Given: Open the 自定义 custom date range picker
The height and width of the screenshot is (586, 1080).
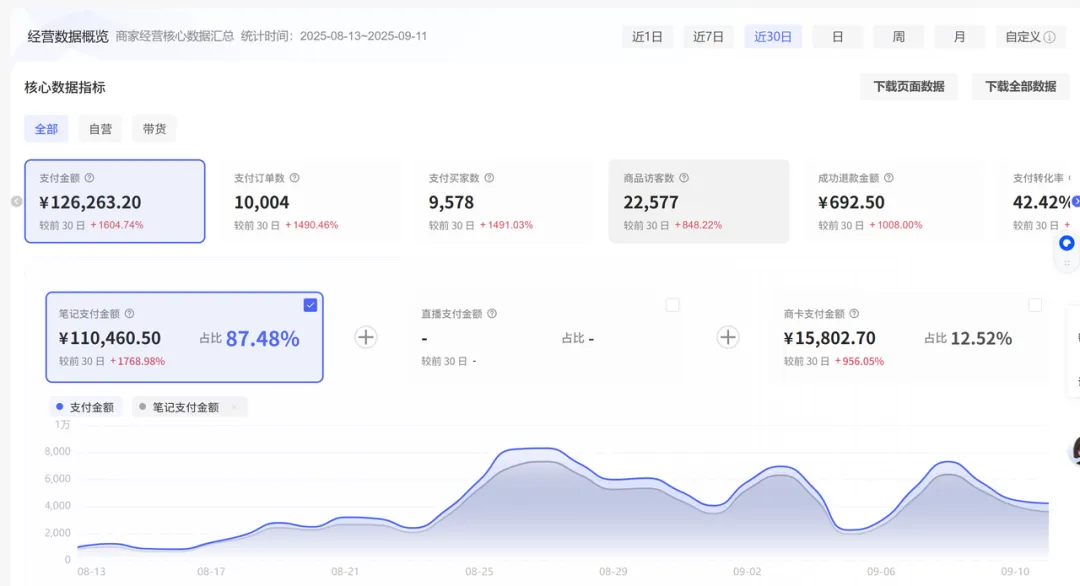Looking at the screenshot, I should point(1030,37).
